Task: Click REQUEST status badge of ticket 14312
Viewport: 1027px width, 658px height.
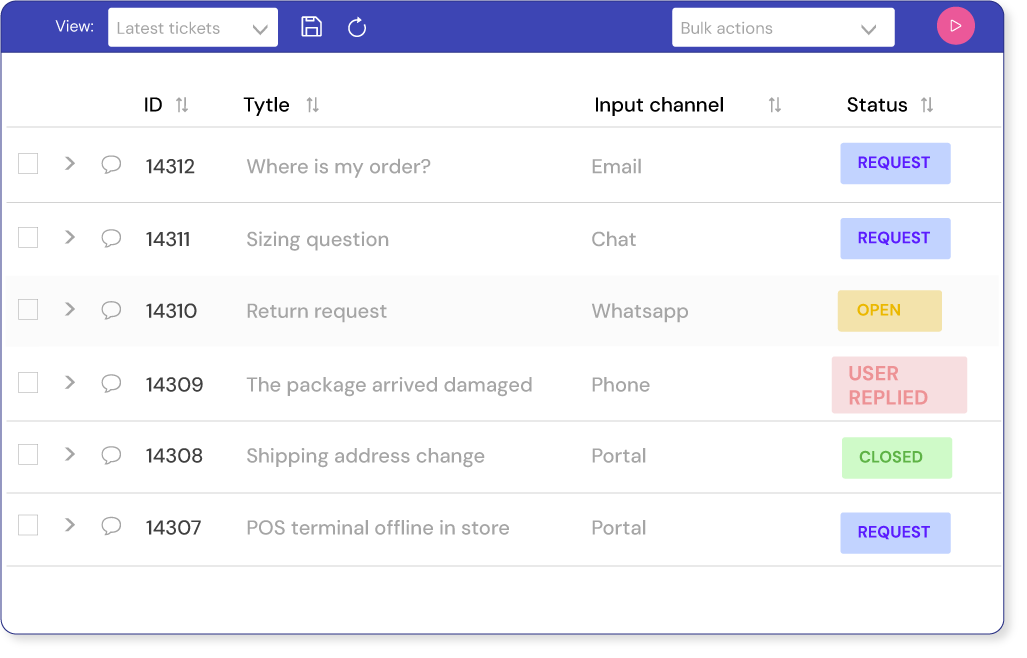Action: 895,163
